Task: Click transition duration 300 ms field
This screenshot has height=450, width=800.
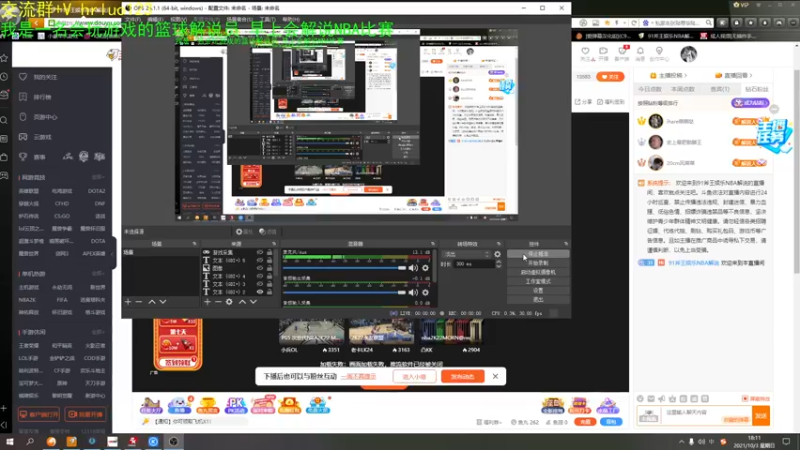Action: 474,264
